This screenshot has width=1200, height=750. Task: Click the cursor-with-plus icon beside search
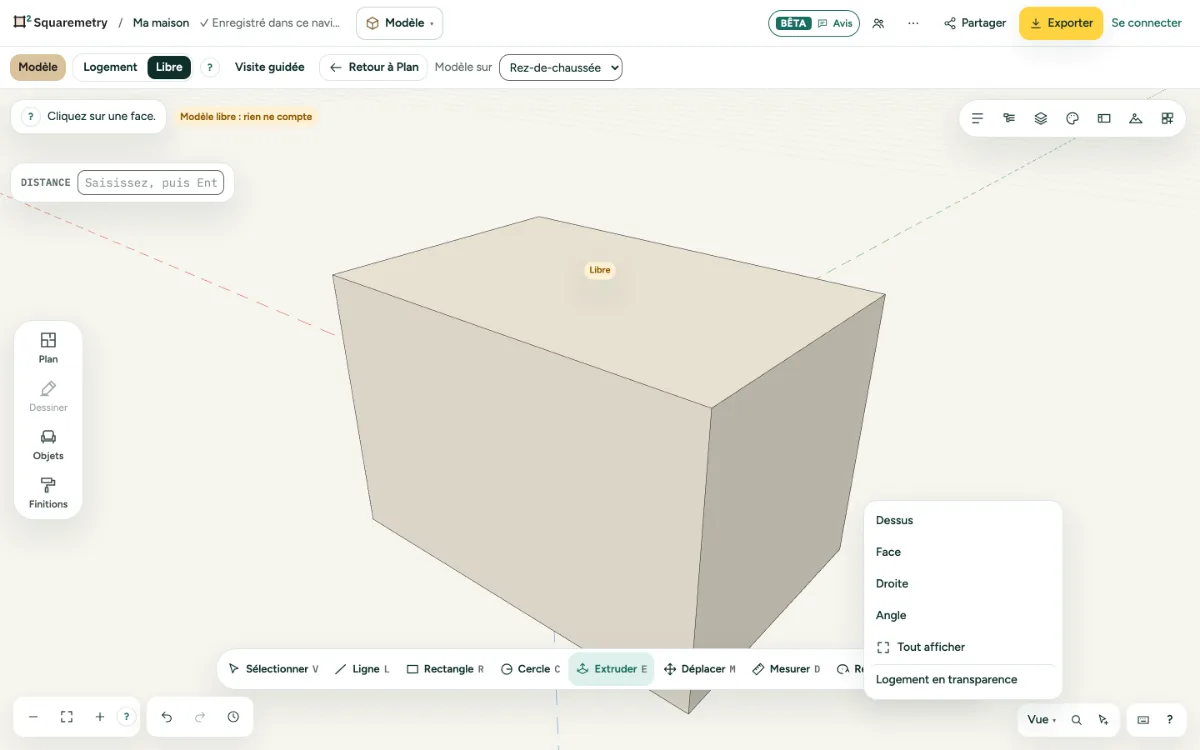pos(1103,719)
